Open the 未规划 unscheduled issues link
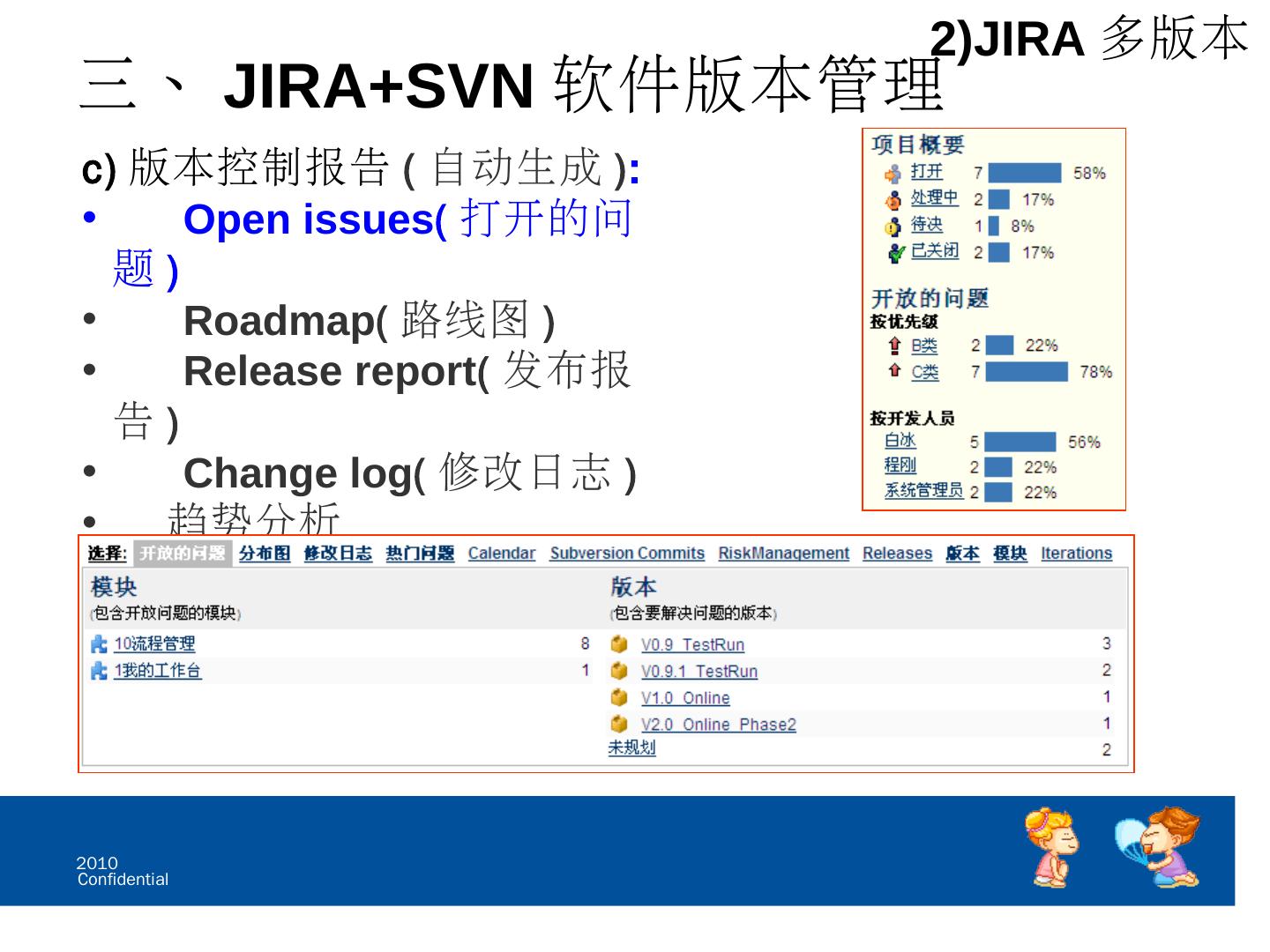This screenshot has width=1270, height=952. point(631,747)
